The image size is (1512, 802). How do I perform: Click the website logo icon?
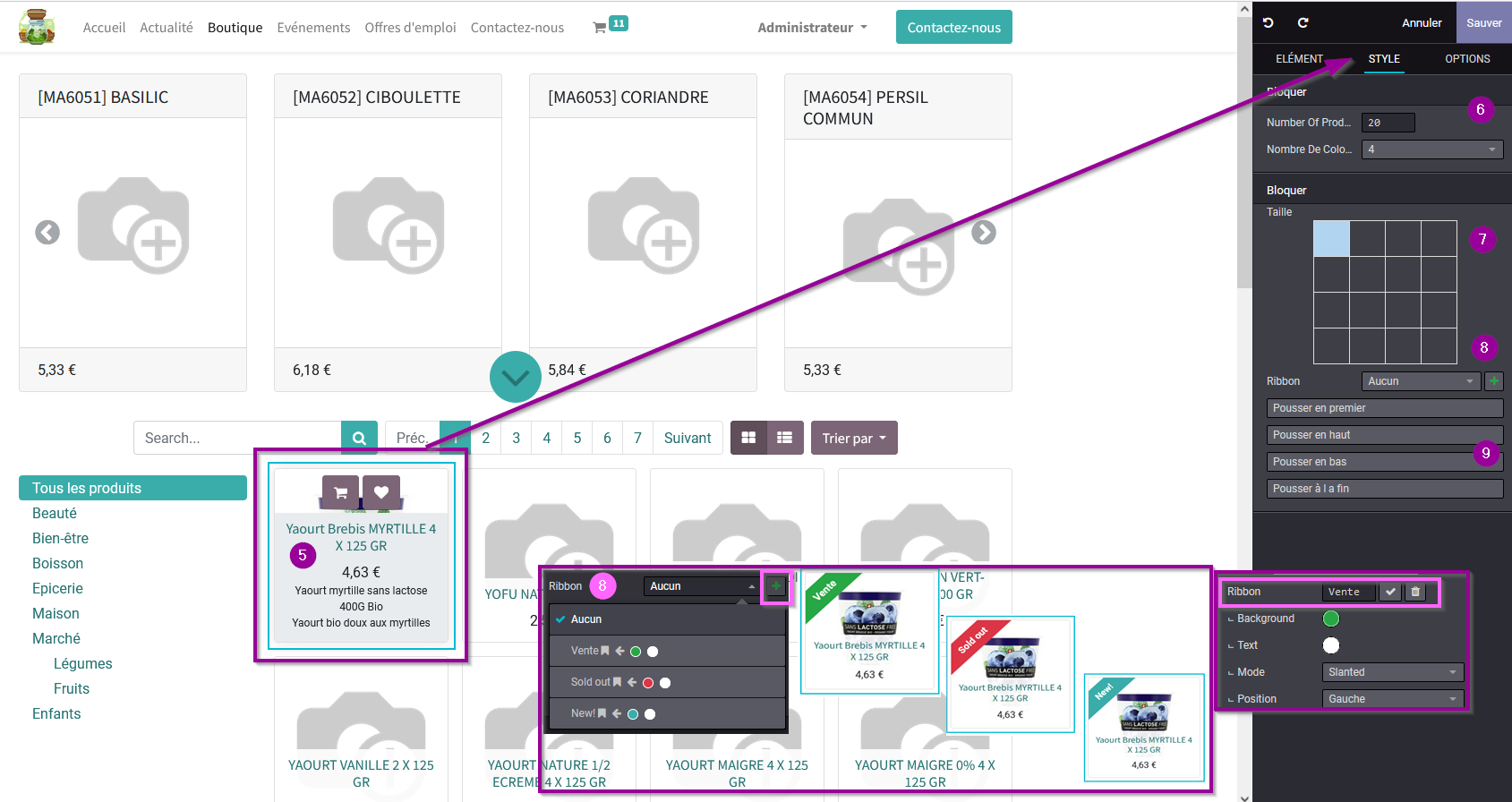point(37,27)
